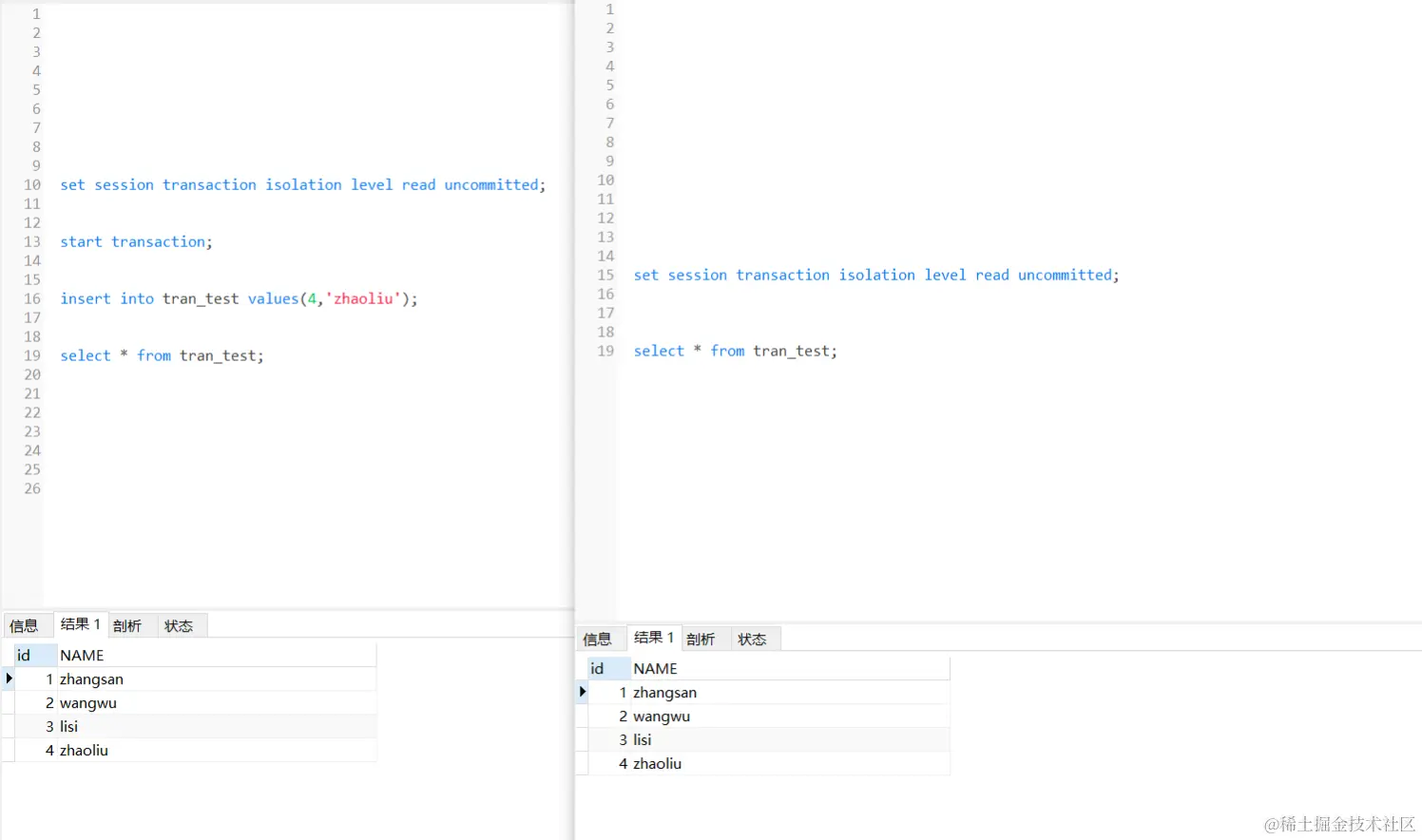Image resolution: width=1422 pixels, height=840 pixels.
Task: Click the row marker arrow beside zhangsan, left results
Action: pyautogui.click(x=9, y=679)
